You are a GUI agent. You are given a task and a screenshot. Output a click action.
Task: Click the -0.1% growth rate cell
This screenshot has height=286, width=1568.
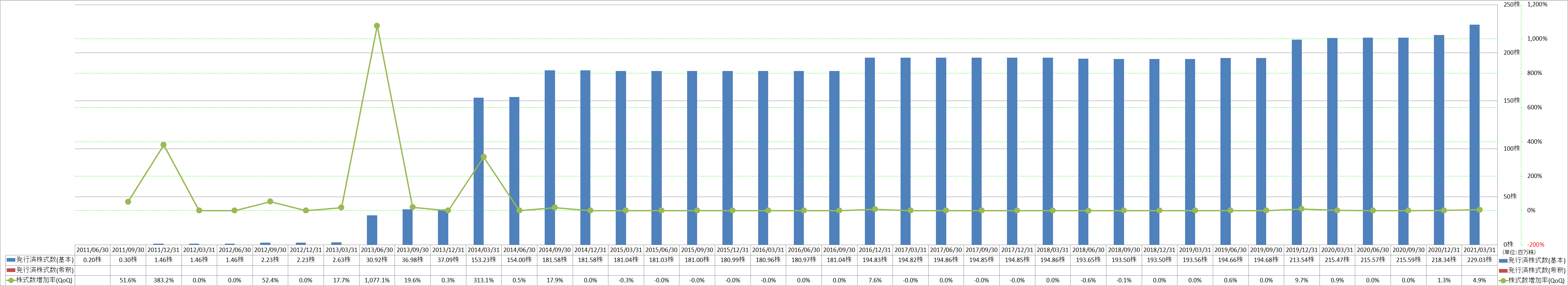point(1124,281)
